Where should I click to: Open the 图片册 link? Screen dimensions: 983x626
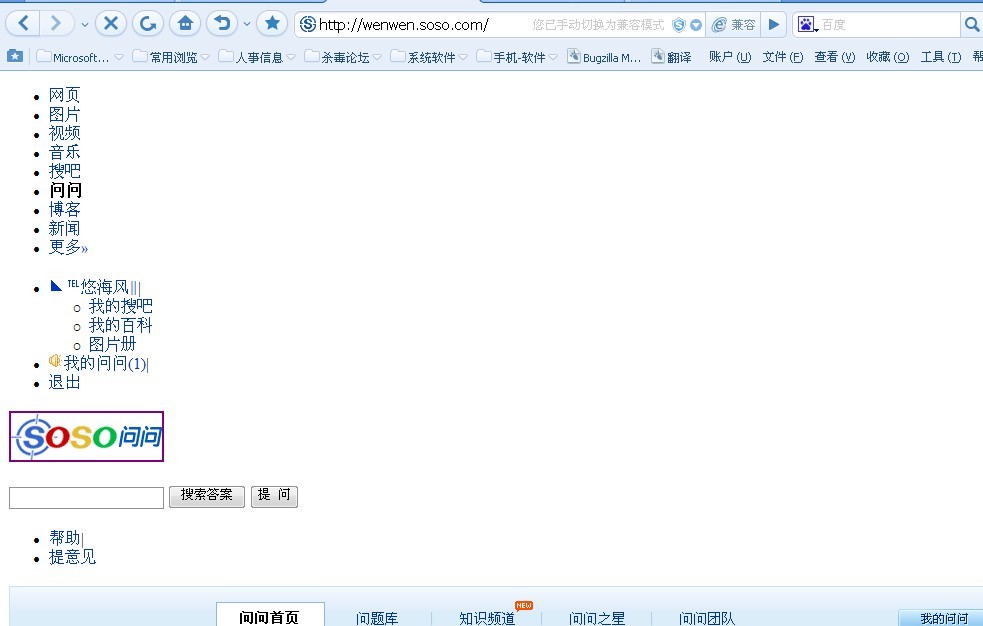pos(112,344)
